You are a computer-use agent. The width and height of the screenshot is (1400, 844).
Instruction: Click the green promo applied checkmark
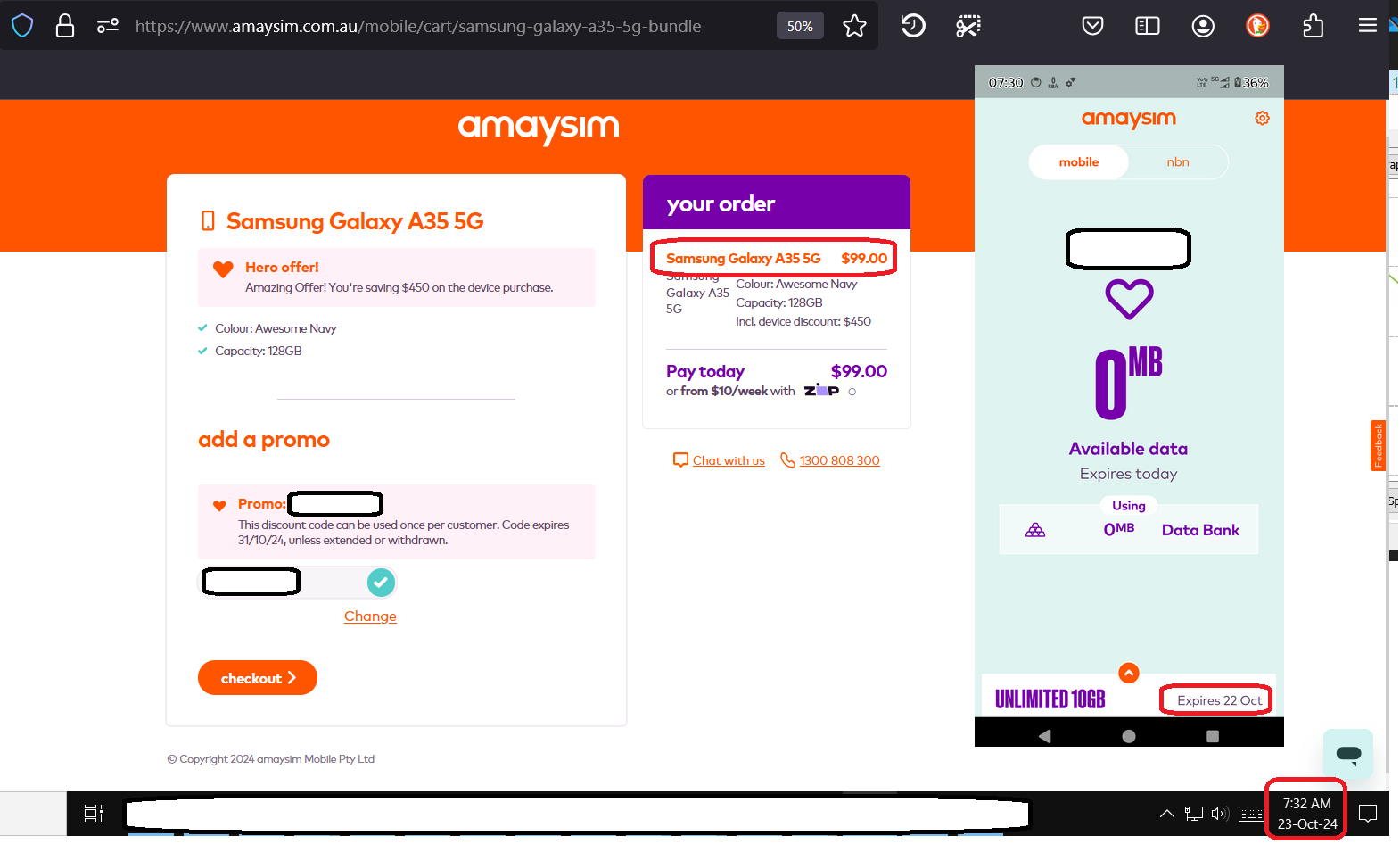coord(381,583)
